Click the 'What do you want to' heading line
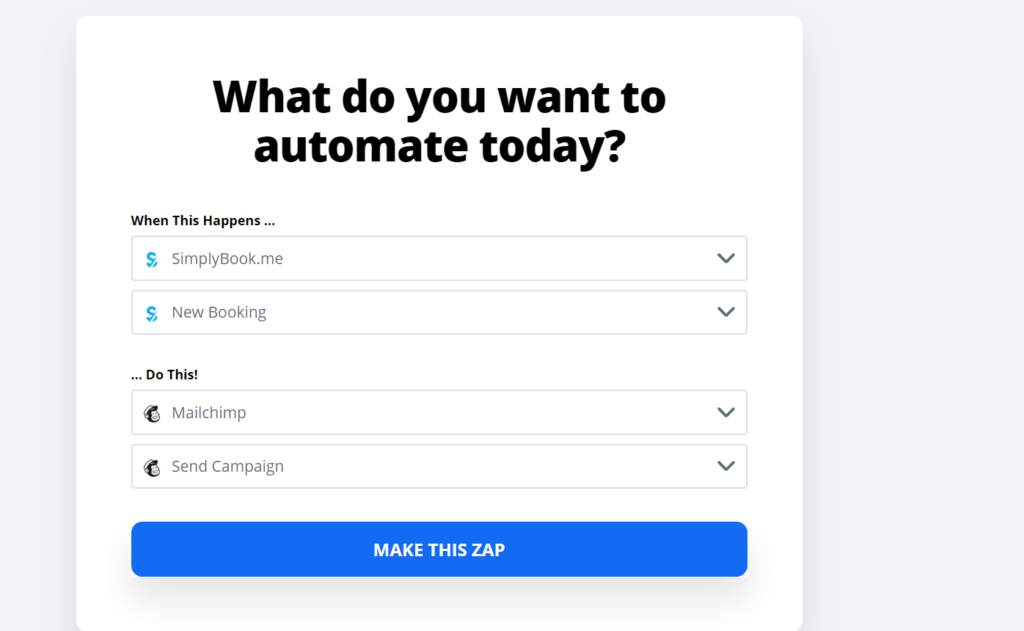Image resolution: width=1024 pixels, height=631 pixels. click(439, 97)
